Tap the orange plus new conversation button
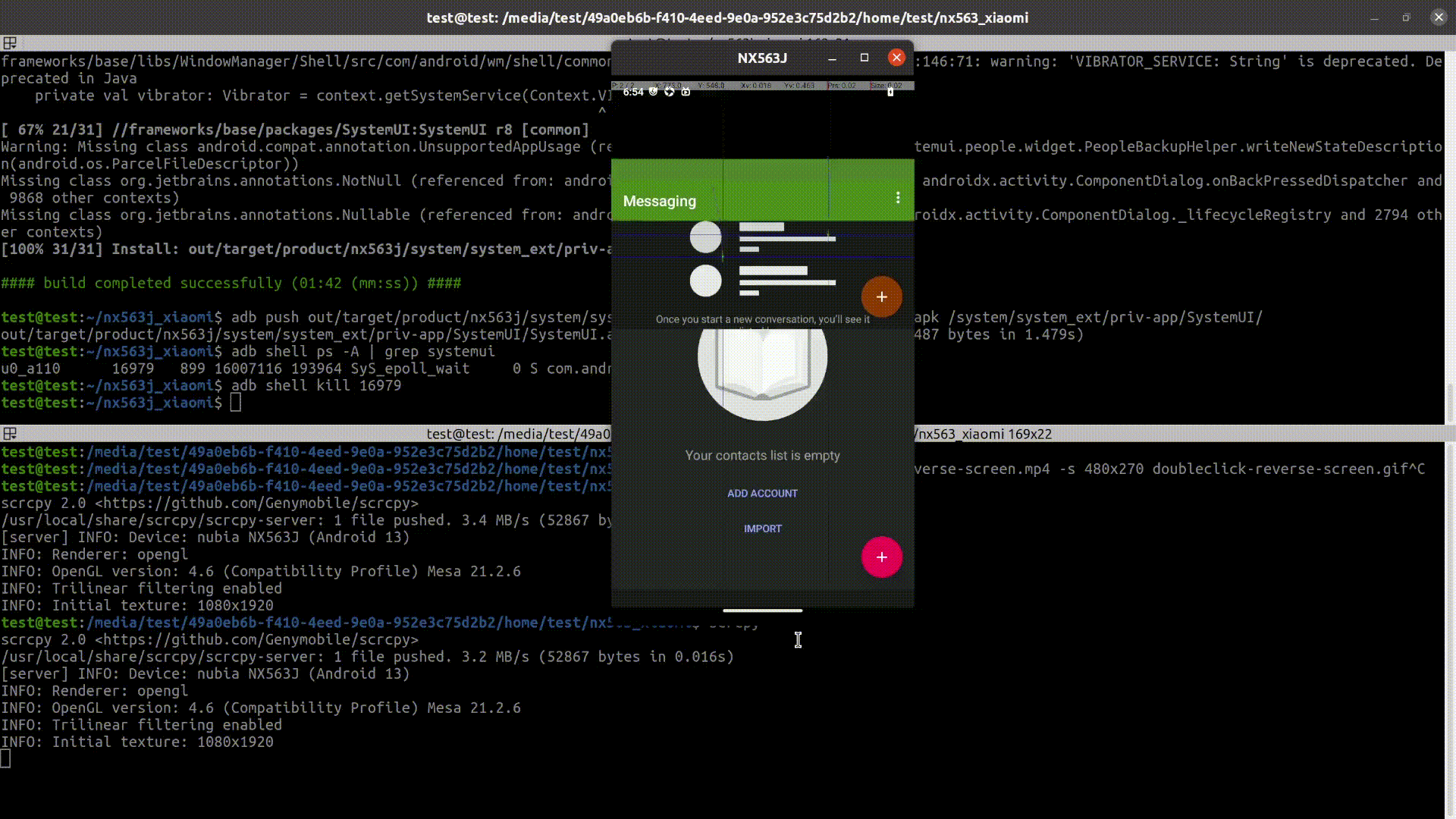 coord(881,297)
